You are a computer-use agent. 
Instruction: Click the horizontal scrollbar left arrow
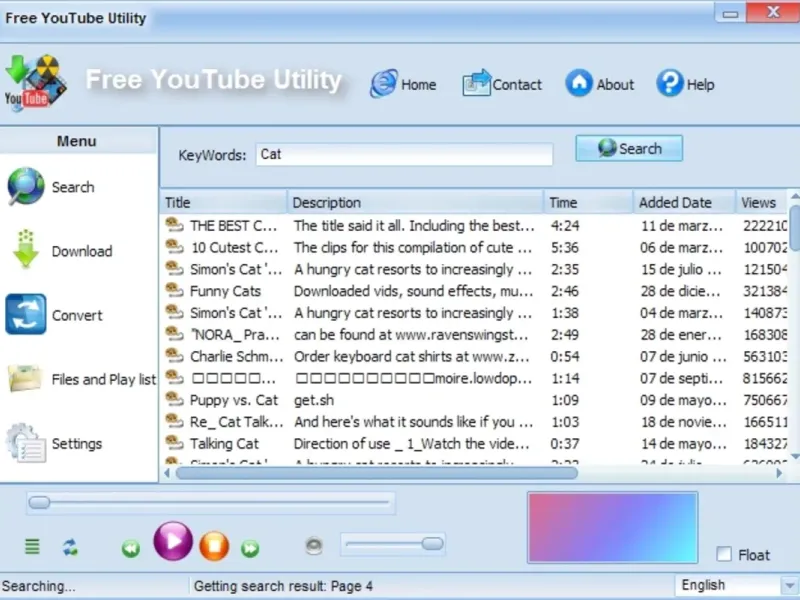[167, 473]
